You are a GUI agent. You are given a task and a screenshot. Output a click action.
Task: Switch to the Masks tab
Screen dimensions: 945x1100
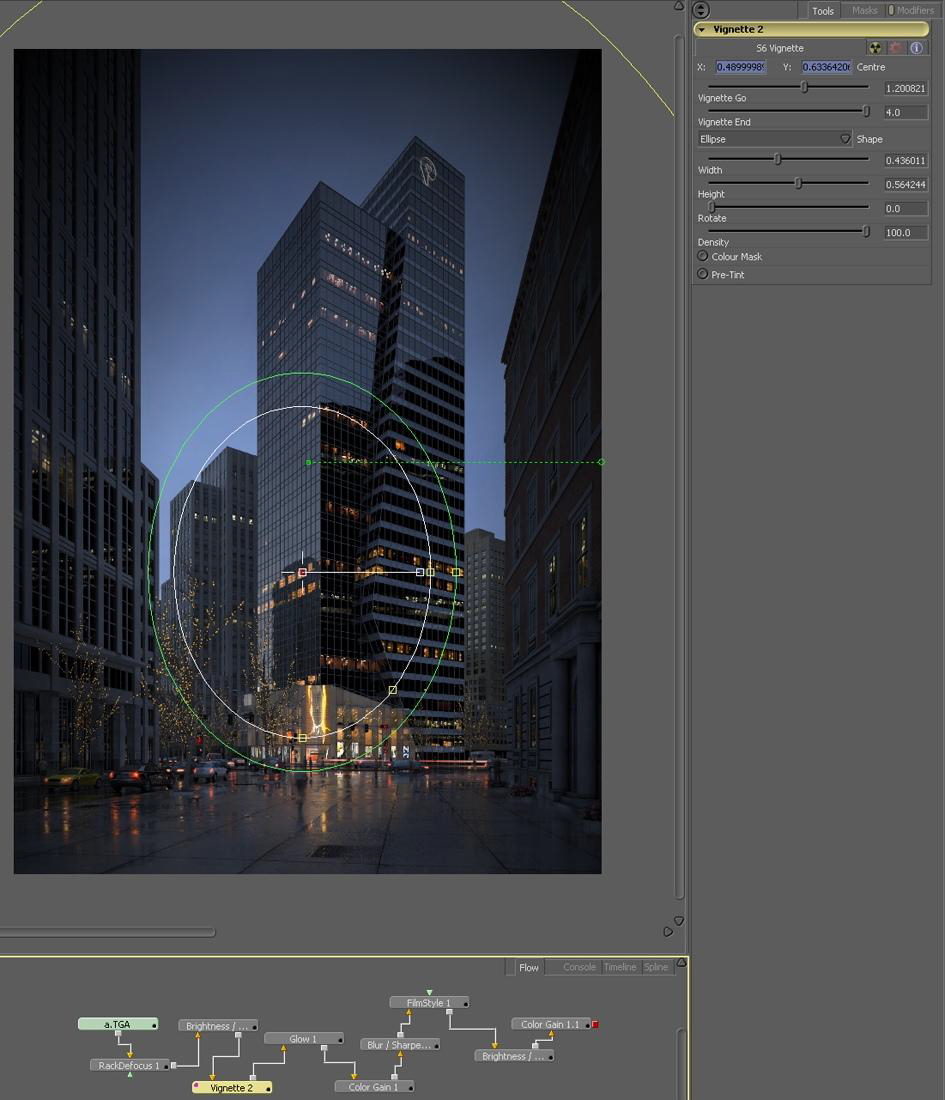(x=864, y=10)
